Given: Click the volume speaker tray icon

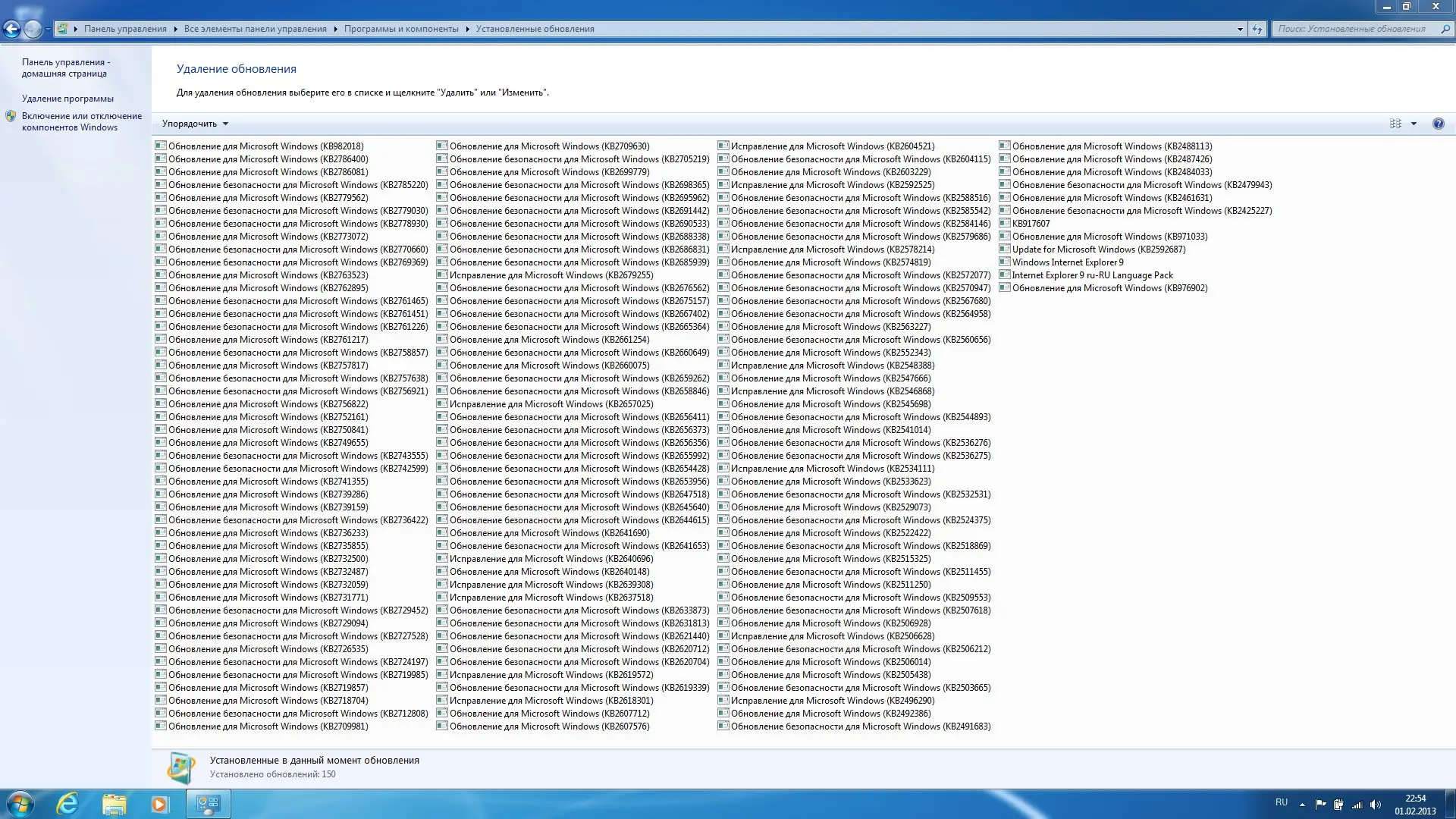Looking at the screenshot, I should [x=1376, y=805].
